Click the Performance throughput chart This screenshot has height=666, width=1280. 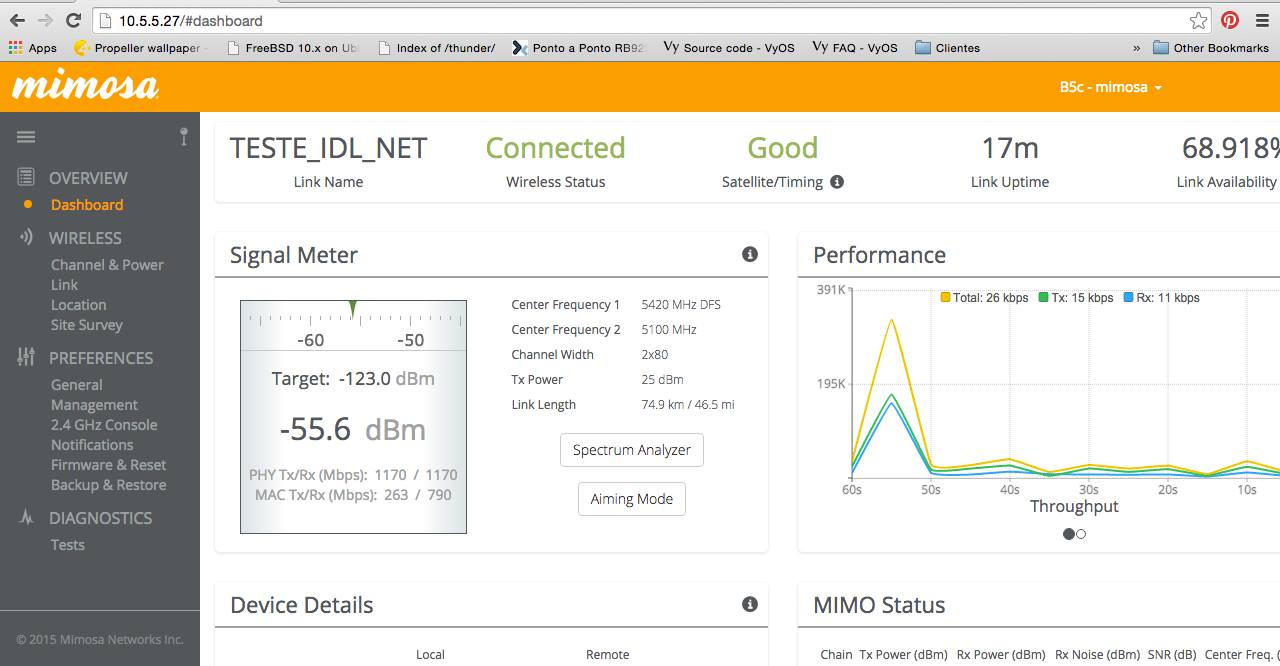click(1064, 385)
